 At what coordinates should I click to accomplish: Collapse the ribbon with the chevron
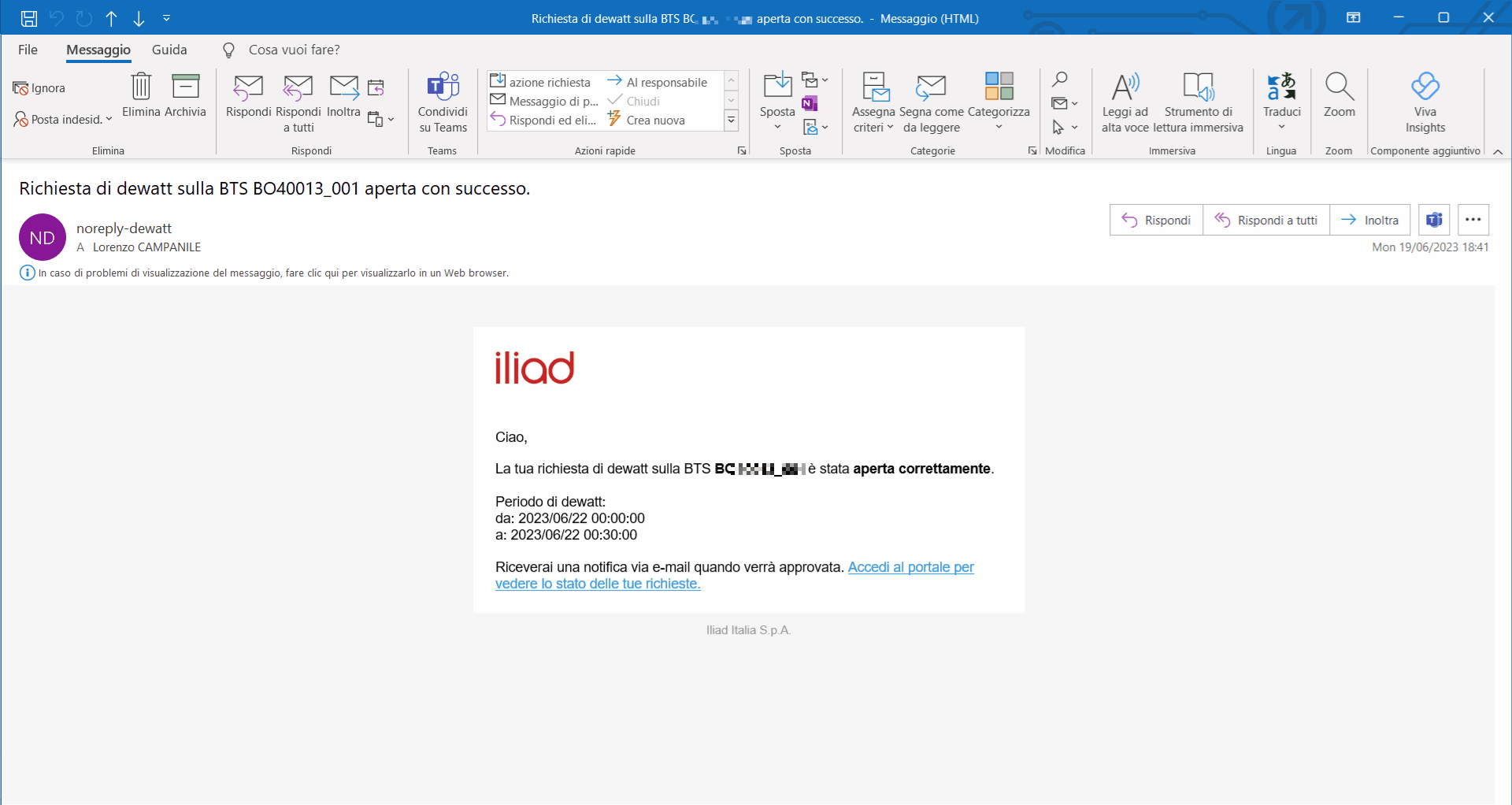(x=1498, y=151)
